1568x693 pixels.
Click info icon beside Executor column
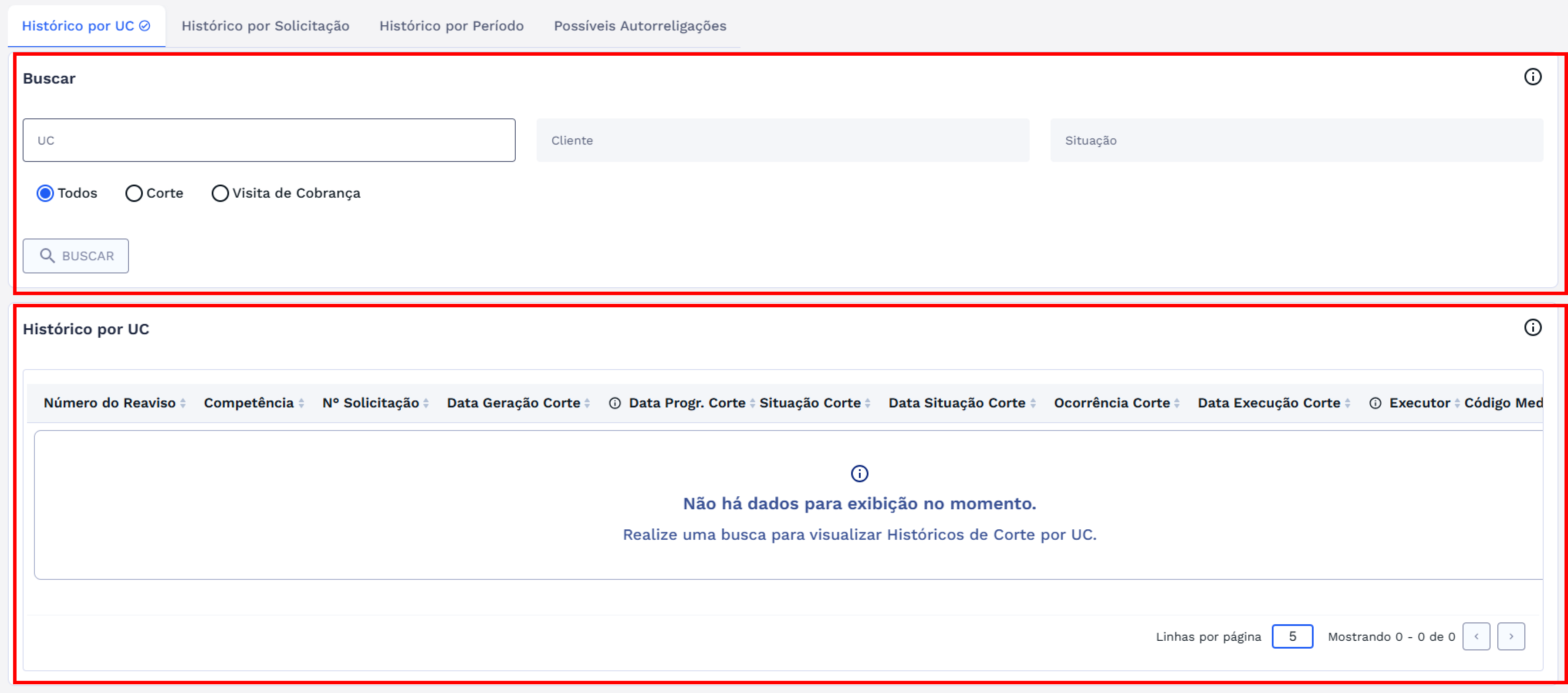(x=1375, y=403)
